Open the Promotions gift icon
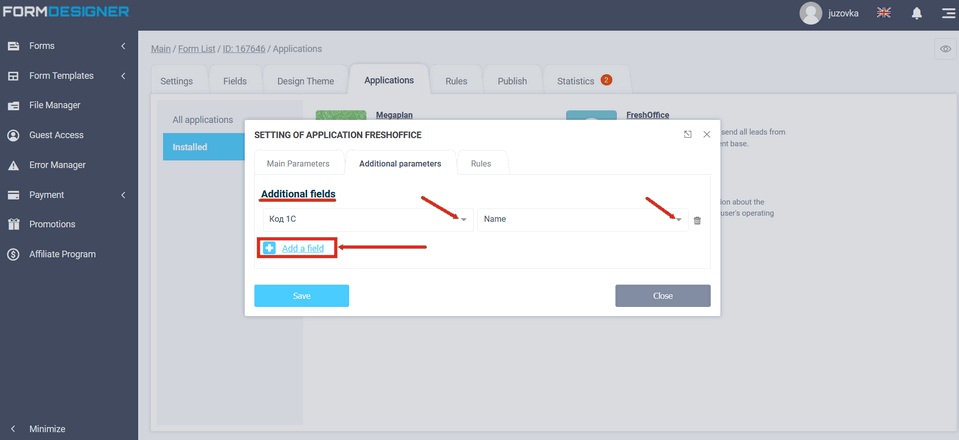The width and height of the screenshot is (959, 440). click(x=13, y=224)
